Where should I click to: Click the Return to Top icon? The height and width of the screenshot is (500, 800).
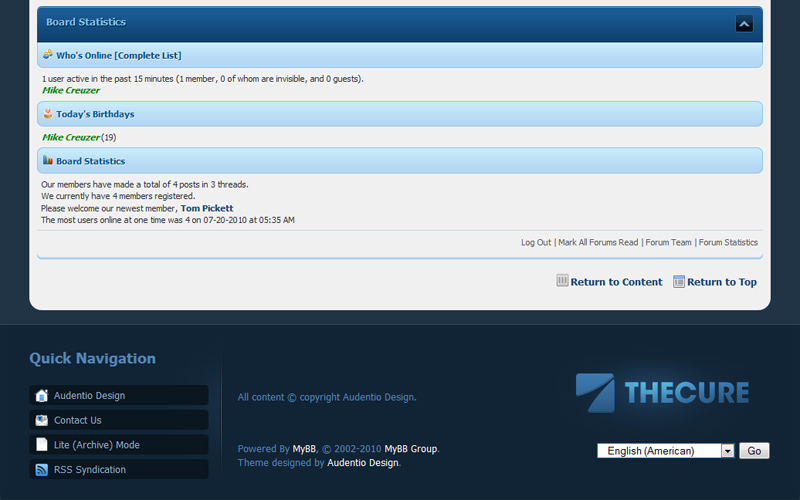(x=679, y=281)
